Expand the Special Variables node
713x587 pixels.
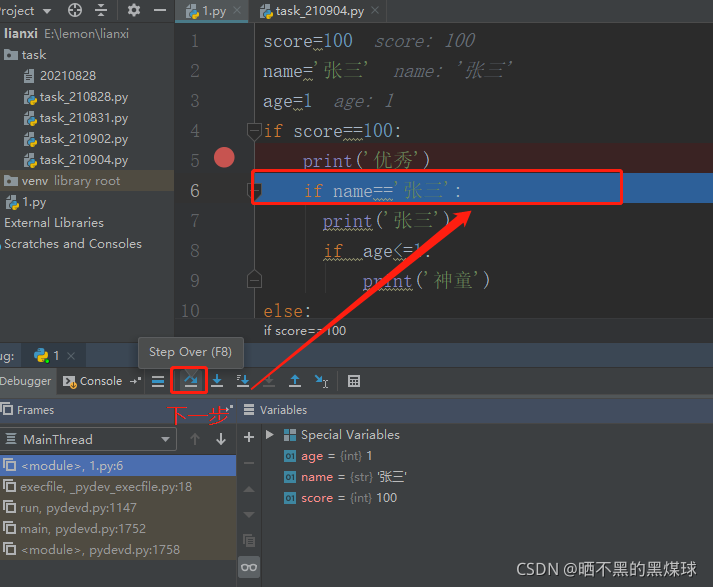270,435
